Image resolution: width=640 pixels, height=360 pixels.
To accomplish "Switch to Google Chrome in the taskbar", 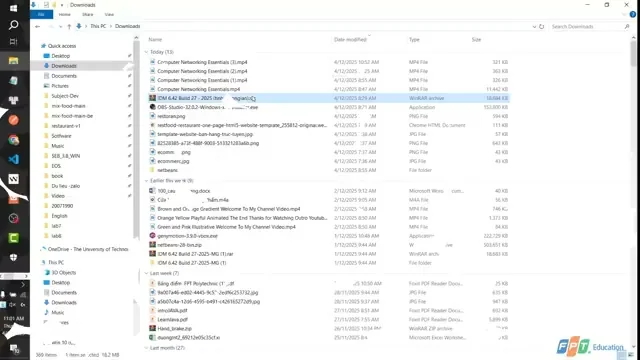I will (13, 140).
